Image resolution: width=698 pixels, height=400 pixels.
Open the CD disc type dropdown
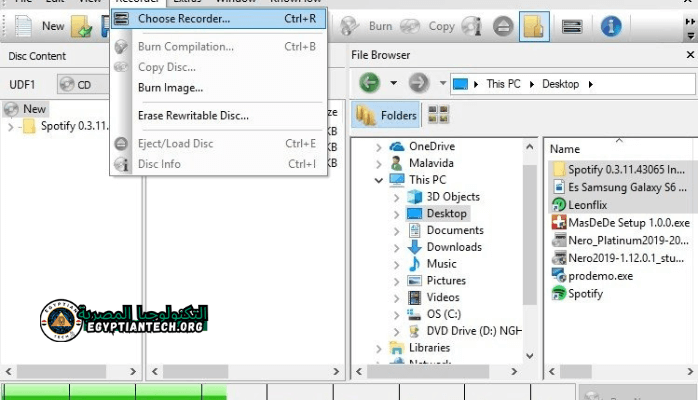pos(82,85)
